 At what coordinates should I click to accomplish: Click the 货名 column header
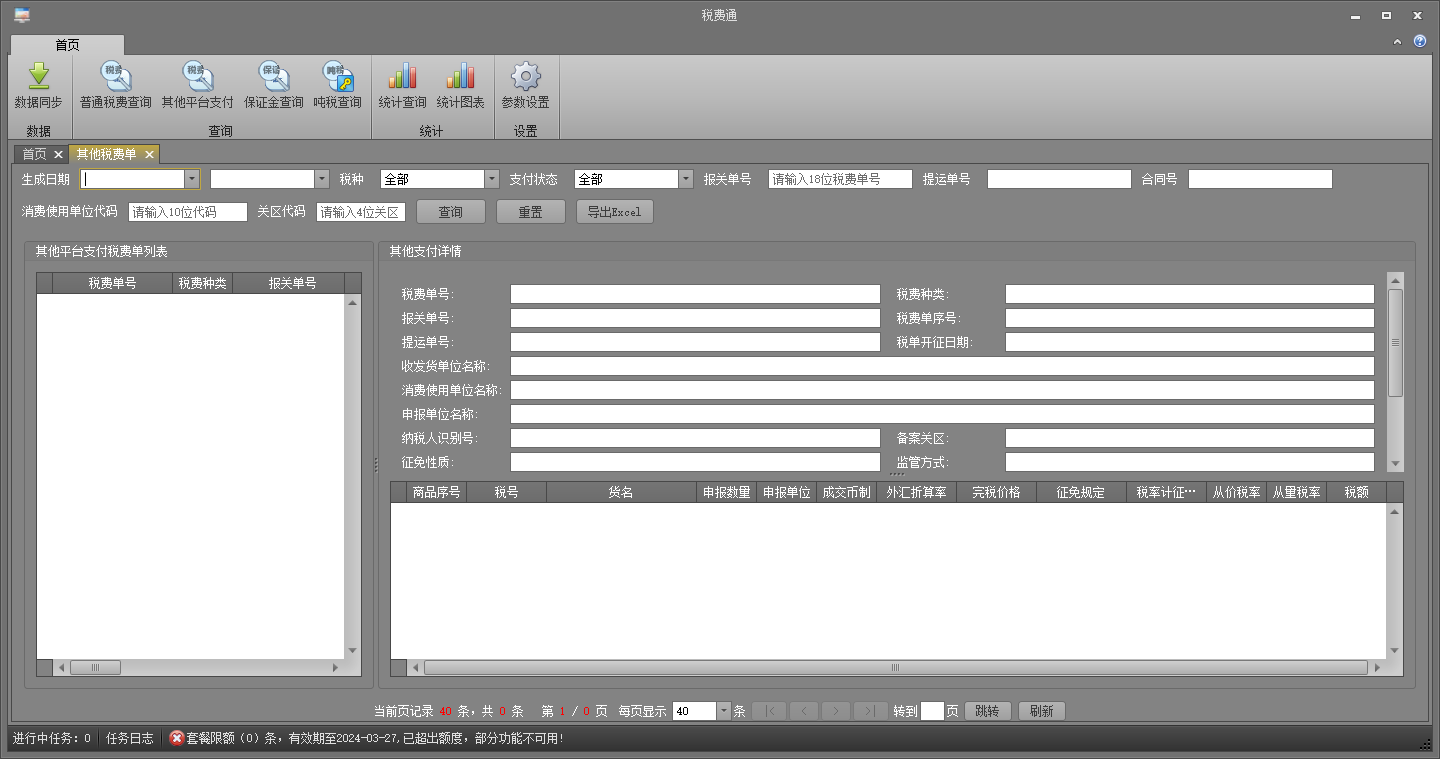(x=621, y=492)
